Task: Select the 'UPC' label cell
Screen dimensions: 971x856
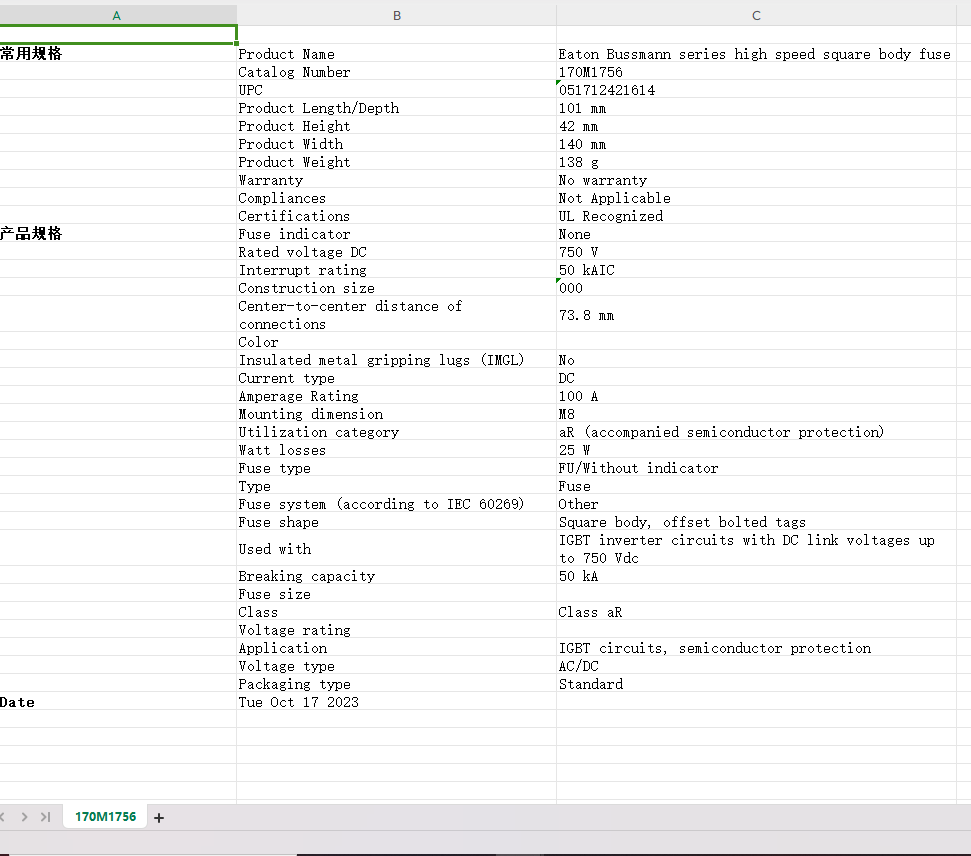Action: point(396,90)
